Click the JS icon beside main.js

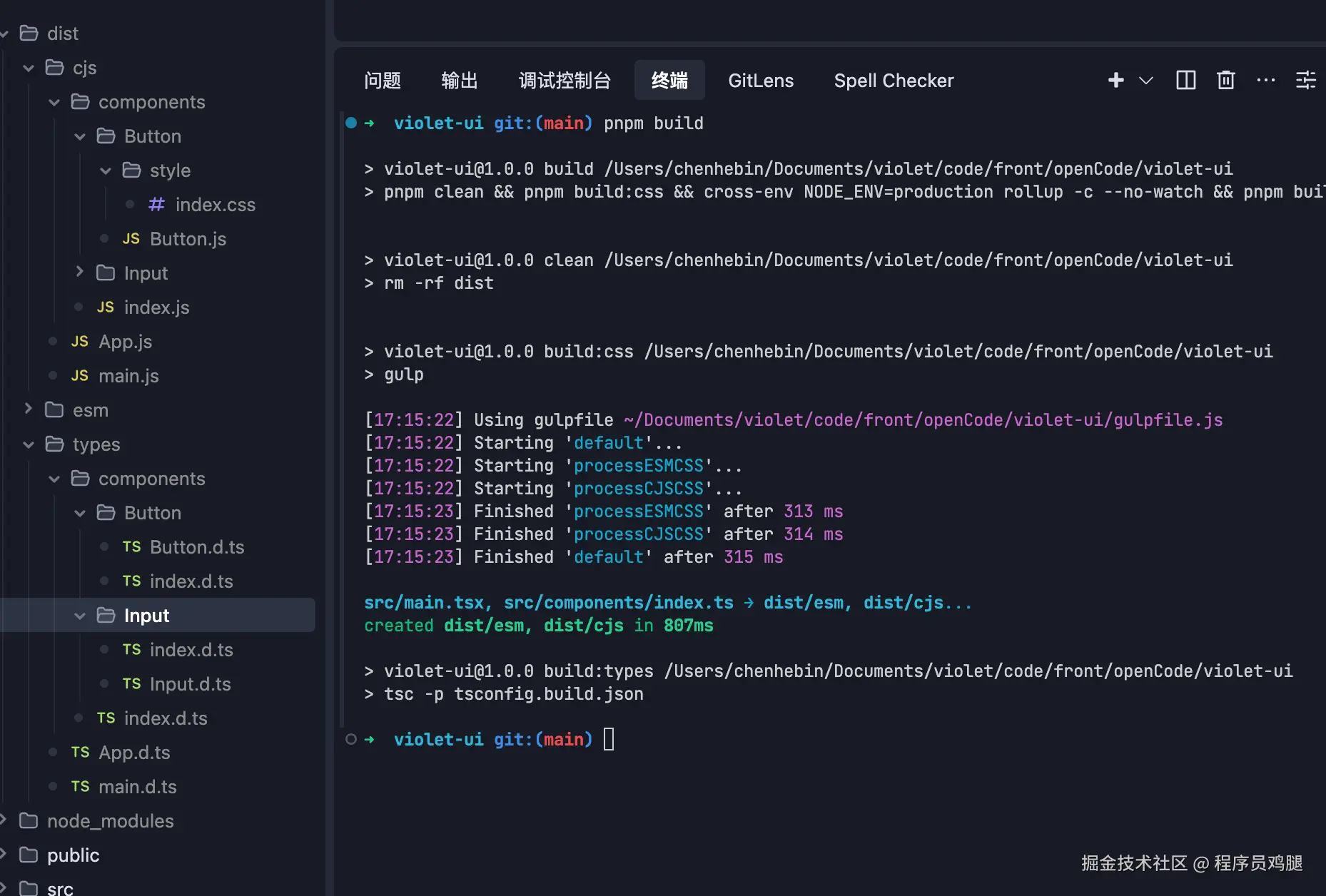[x=79, y=376]
